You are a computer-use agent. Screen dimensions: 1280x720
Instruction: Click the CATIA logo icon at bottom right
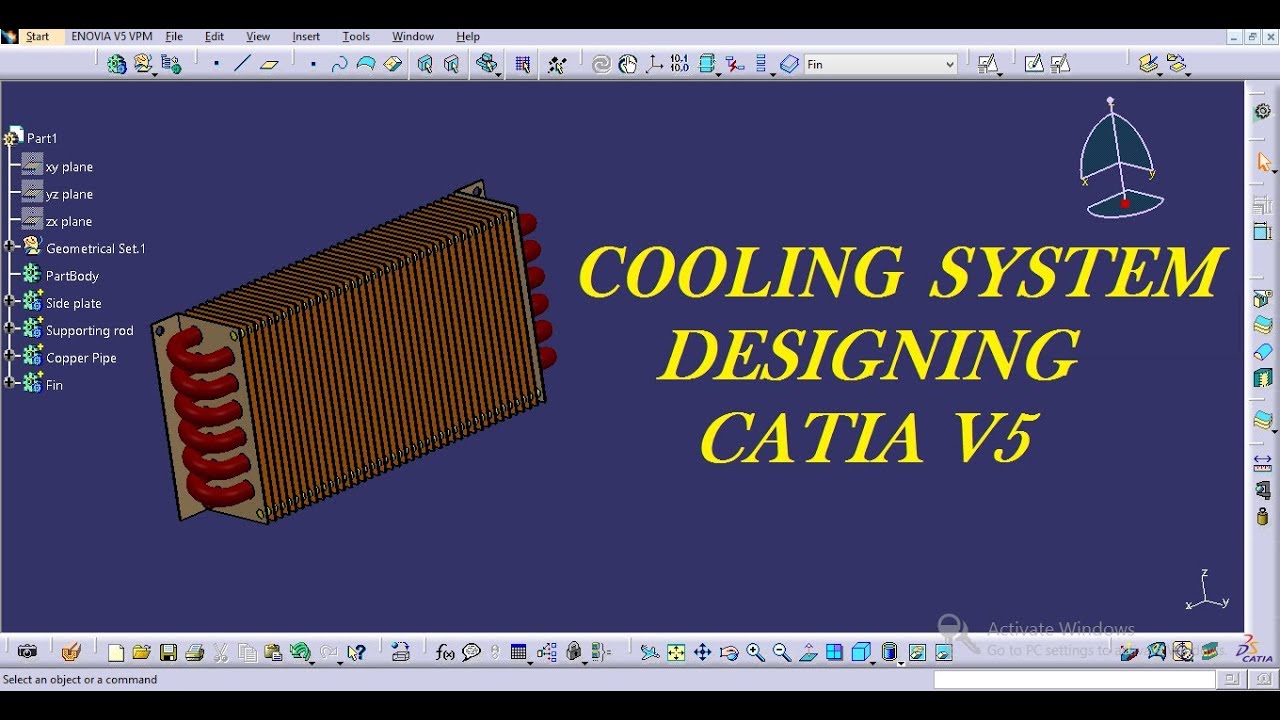point(1255,650)
